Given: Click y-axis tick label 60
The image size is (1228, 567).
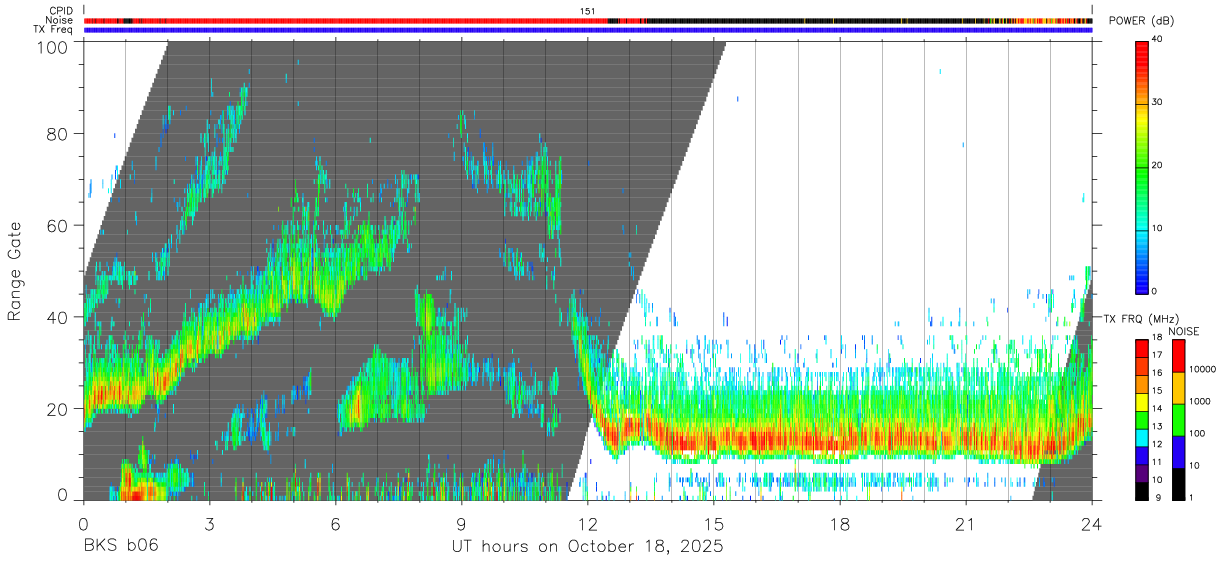Looking at the screenshot, I should [58, 226].
